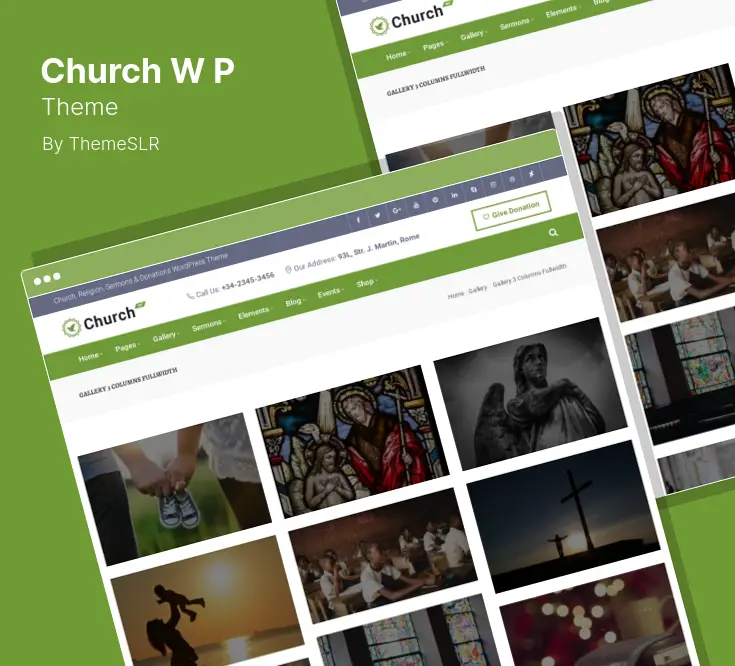Screen dimensions: 735x666
Task: Open Home menu in the back window
Action: 398,55
